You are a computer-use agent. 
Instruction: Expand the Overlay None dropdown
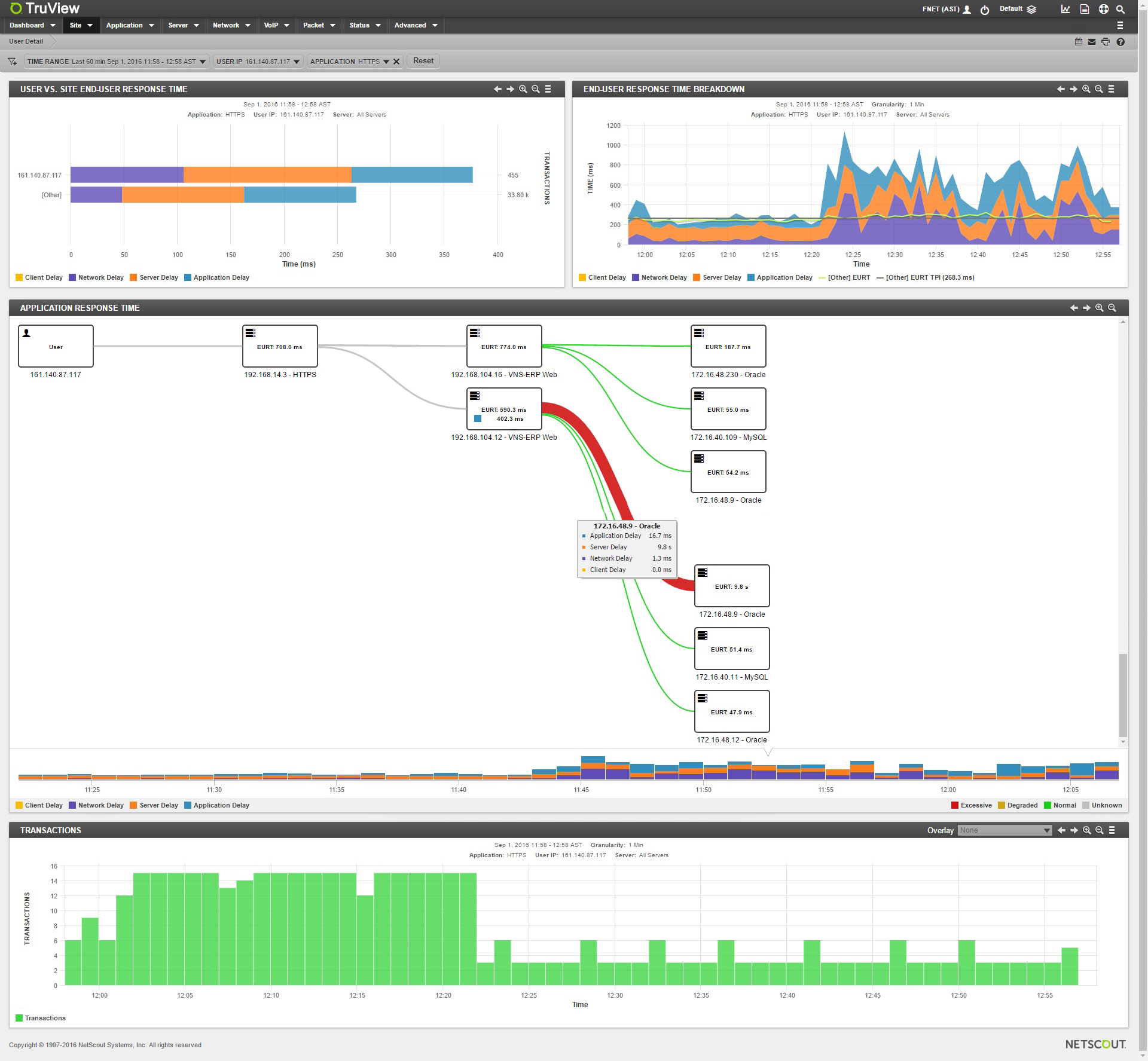coord(1004,830)
